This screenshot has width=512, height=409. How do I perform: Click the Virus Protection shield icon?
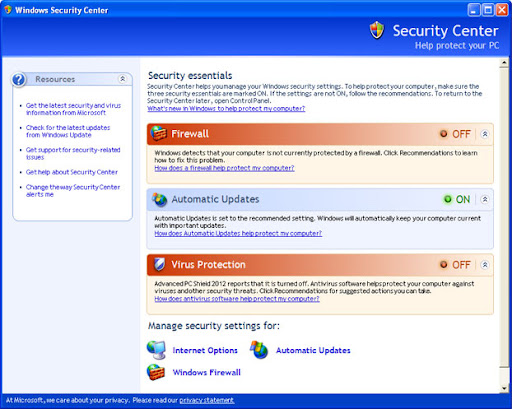pyautogui.click(x=159, y=265)
